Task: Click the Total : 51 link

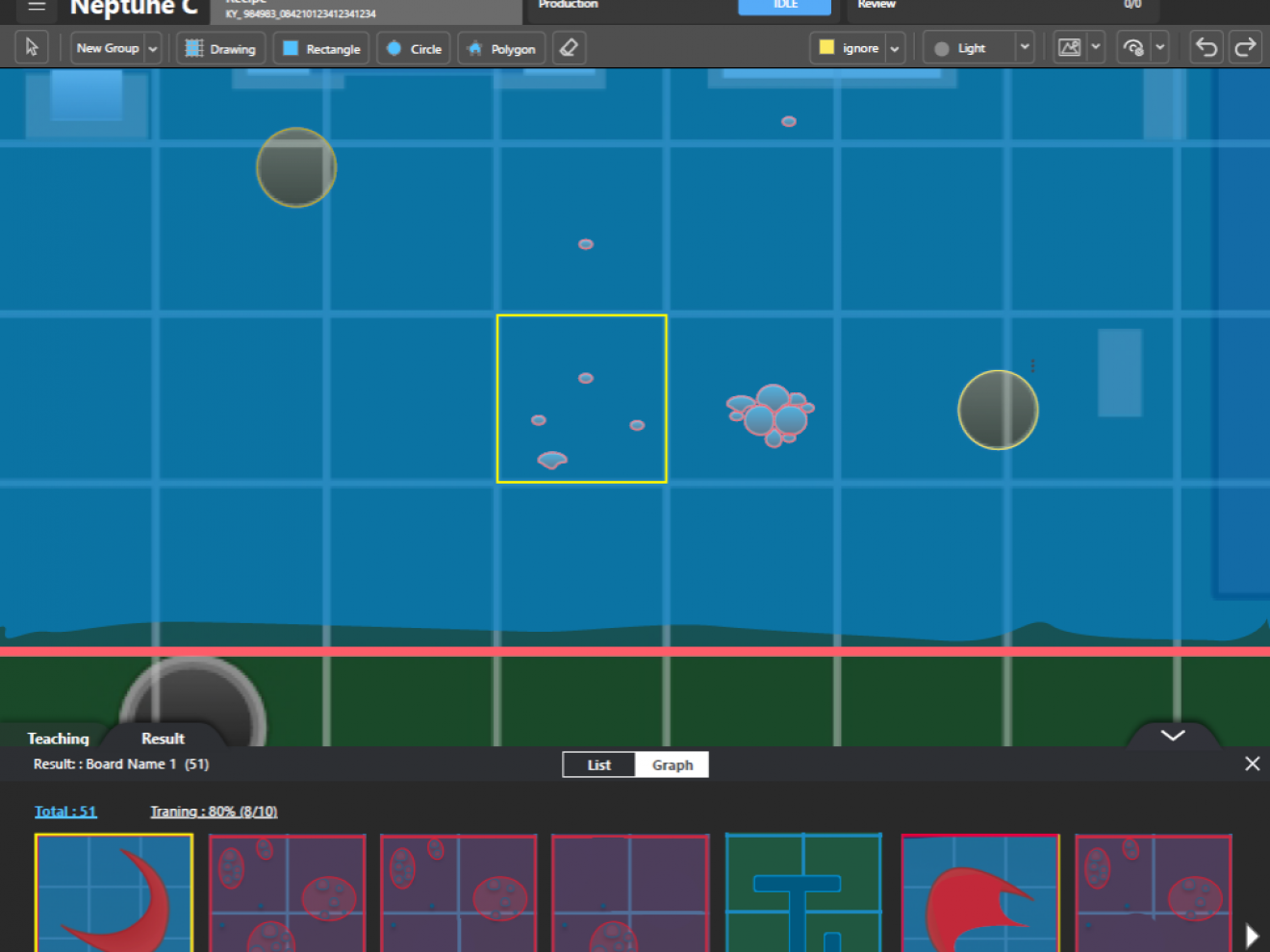Action: 65,812
